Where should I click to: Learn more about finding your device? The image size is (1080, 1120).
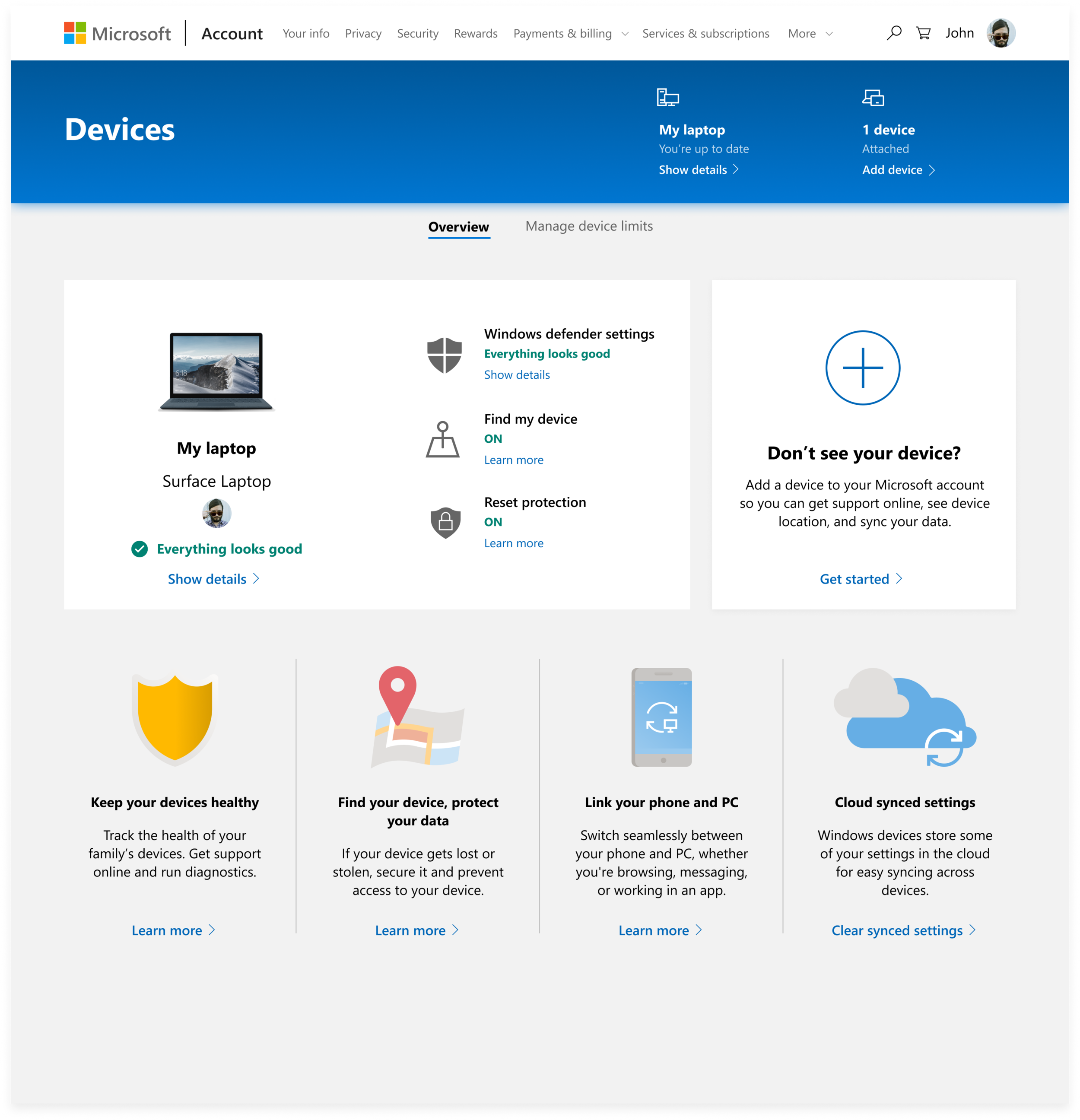tap(416, 930)
